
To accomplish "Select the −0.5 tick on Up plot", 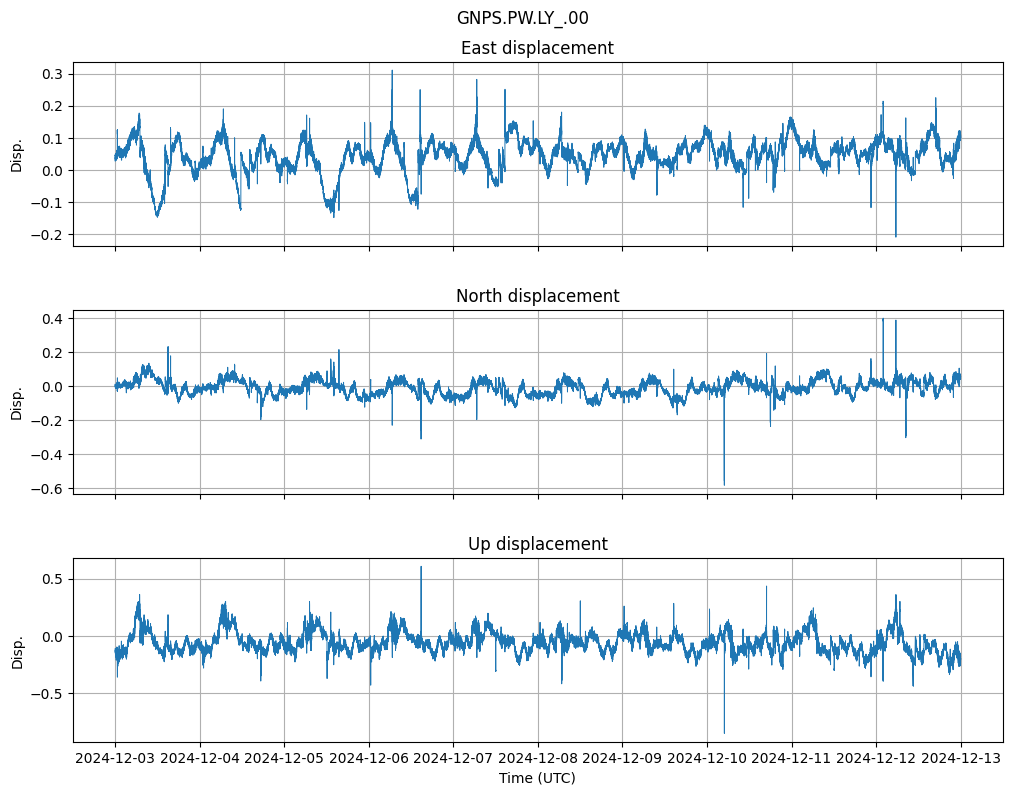I will [x=48, y=694].
